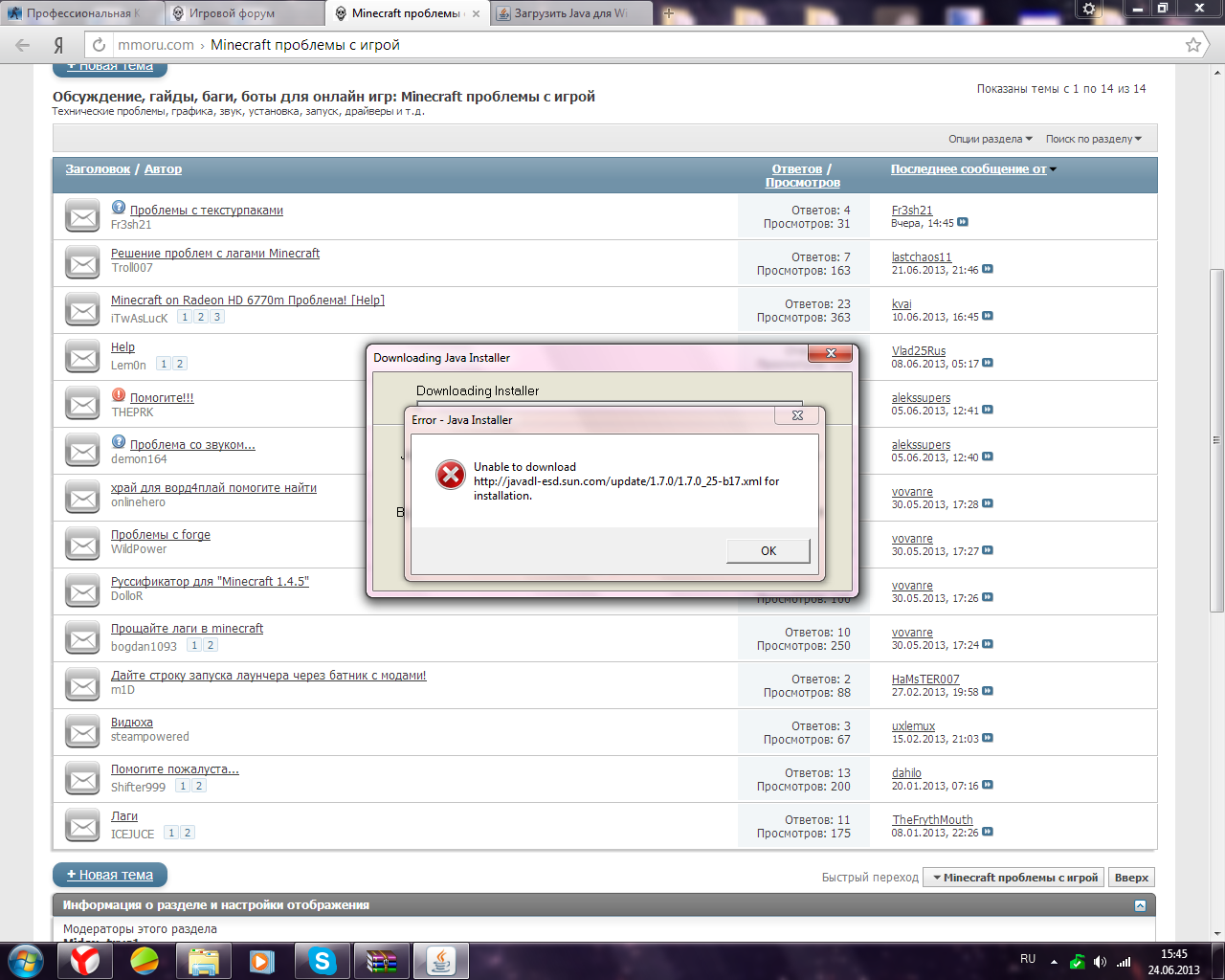Open the thread Прощайте лаги в minecraft
Image resolution: width=1225 pixels, height=980 pixels.
[187, 629]
